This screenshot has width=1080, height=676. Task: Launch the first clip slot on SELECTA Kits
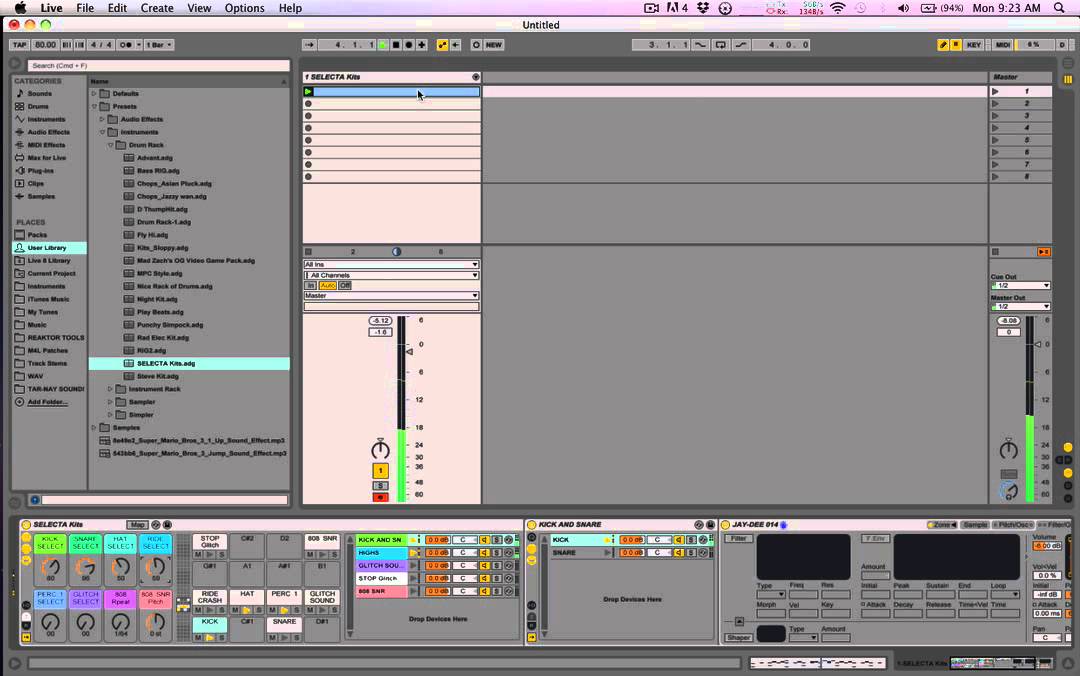click(x=309, y=92)
